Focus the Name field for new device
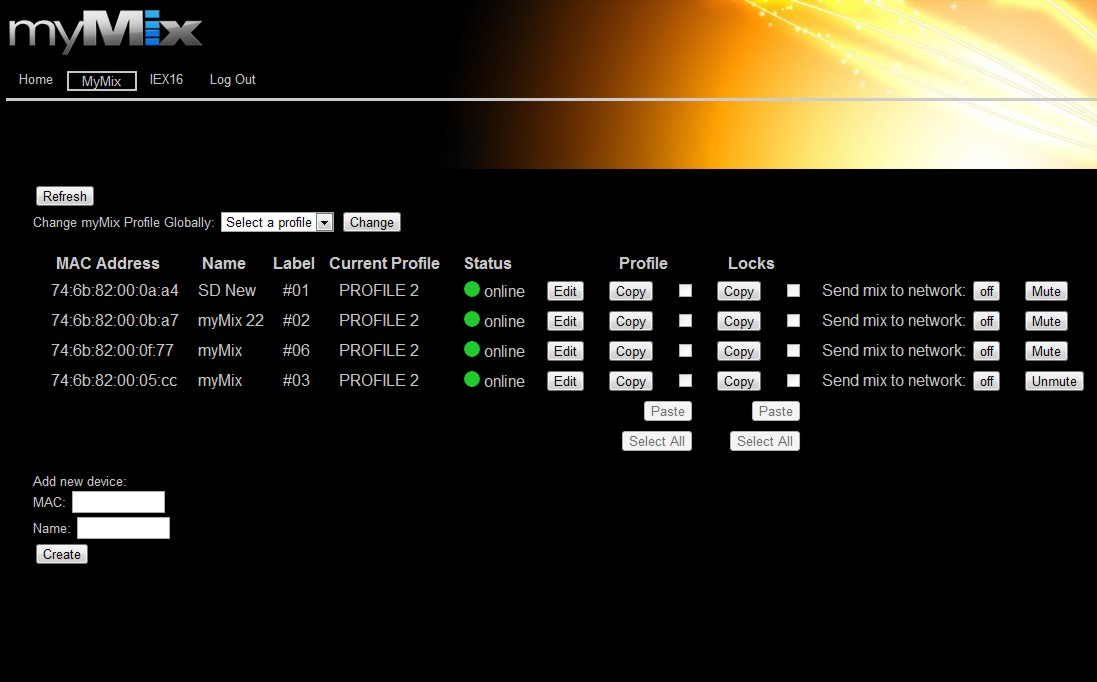Image resolution: width=1097 pixels, height=682 pixels. (123, 528)
